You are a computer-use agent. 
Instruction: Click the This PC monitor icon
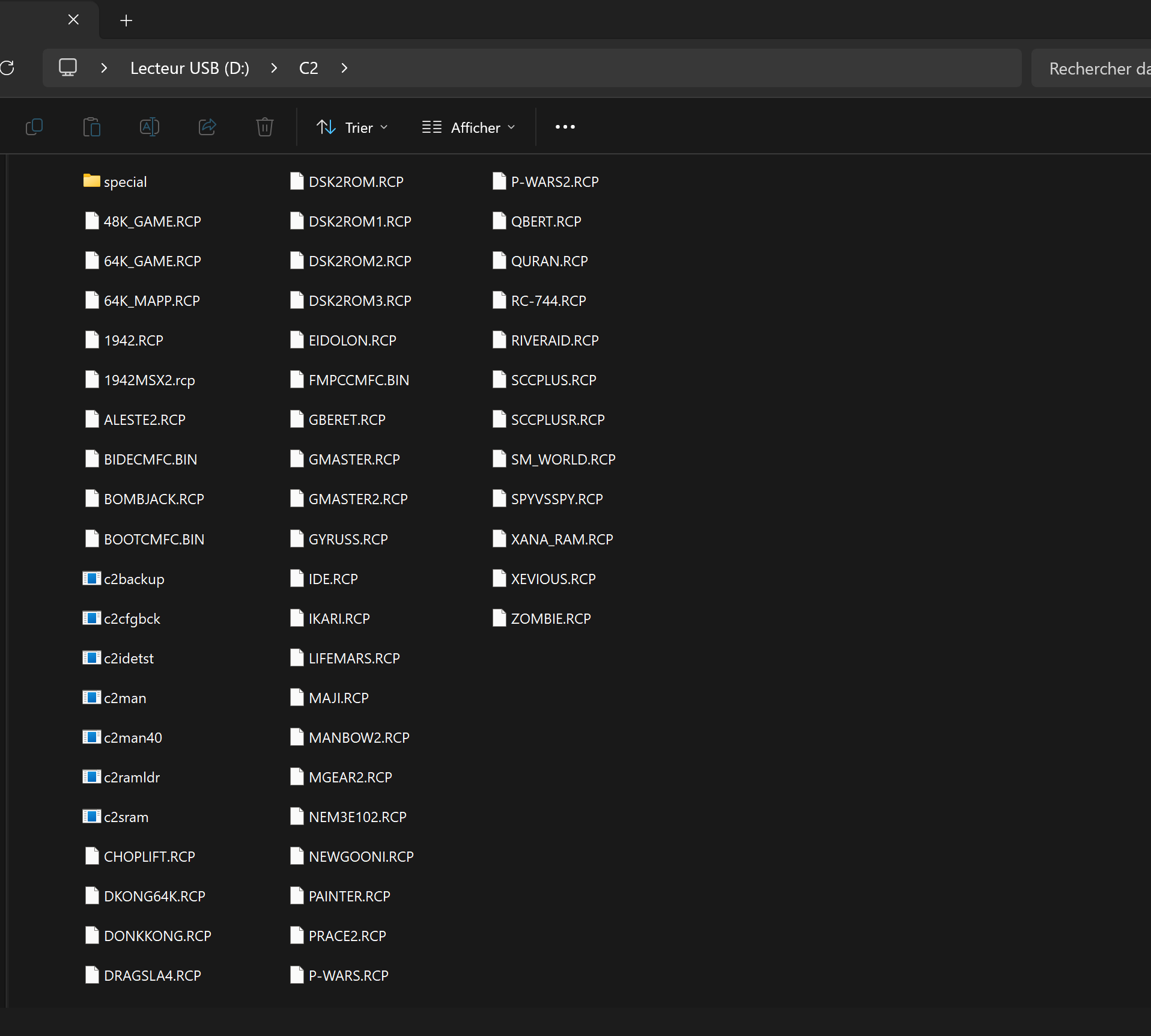[68, 67]
